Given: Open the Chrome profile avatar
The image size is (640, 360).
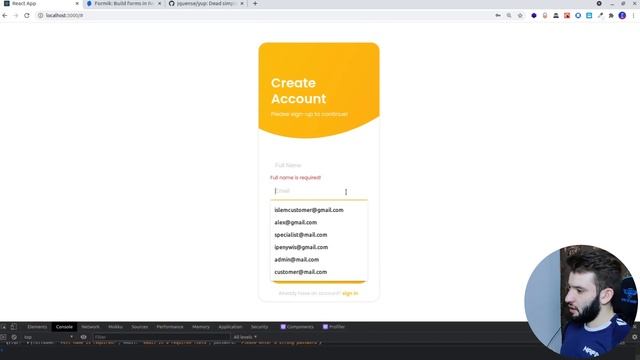Looking at the screenshot, I should (x=622, y=16).
